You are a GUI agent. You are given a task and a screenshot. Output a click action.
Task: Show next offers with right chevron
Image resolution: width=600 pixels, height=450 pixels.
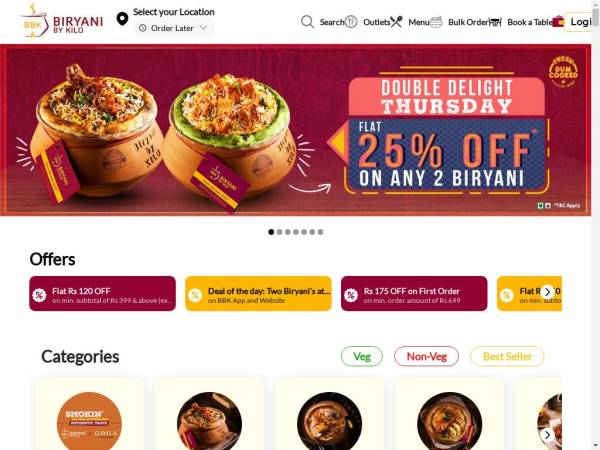point(548,292)
